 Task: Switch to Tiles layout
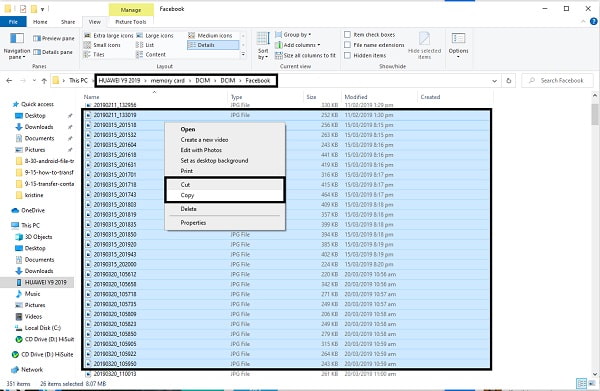pos(94,55)
